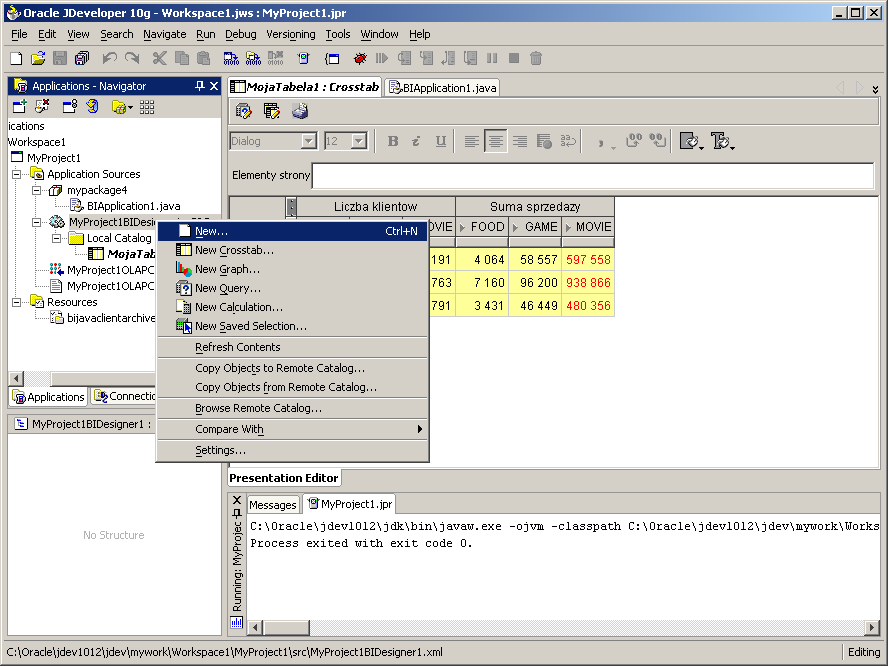Open the editor tab list chevron
This screenshot has width=888, height=666.
pos(876,89)
